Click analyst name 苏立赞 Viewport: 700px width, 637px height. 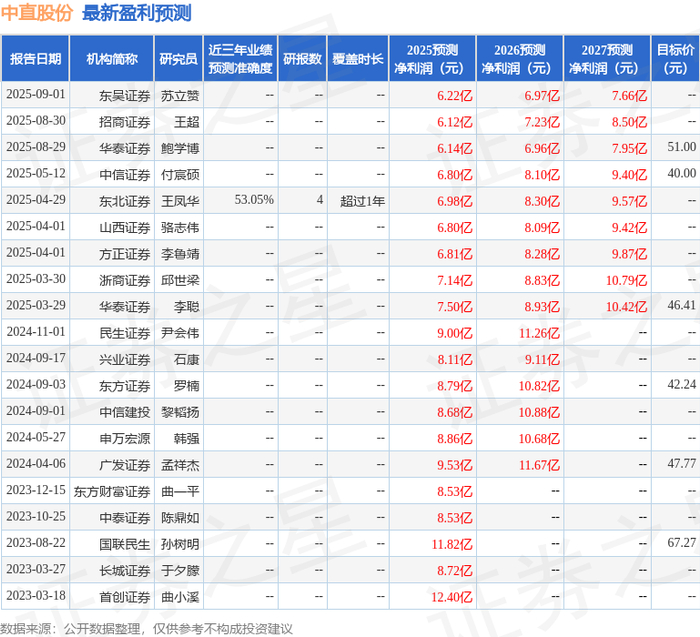tap(180, 96)
